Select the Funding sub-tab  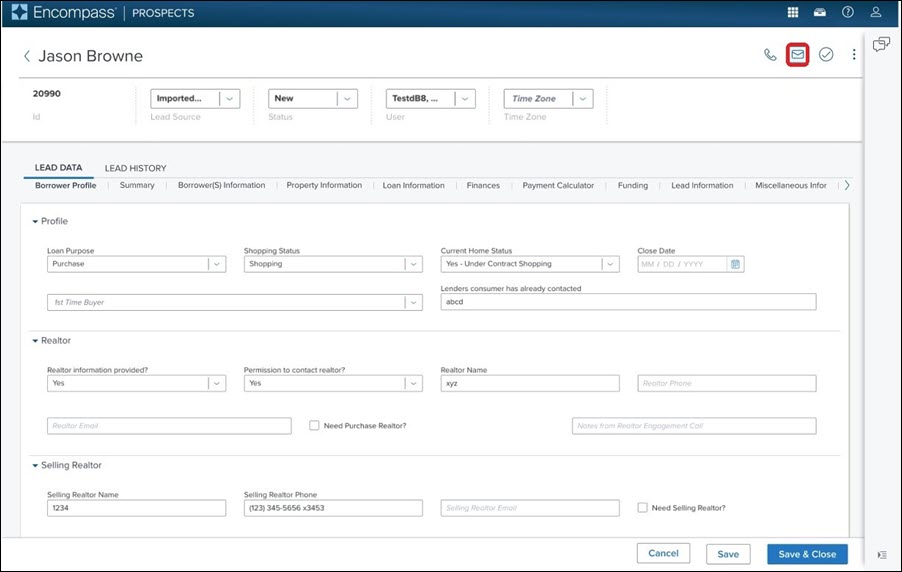pos(633,185)
